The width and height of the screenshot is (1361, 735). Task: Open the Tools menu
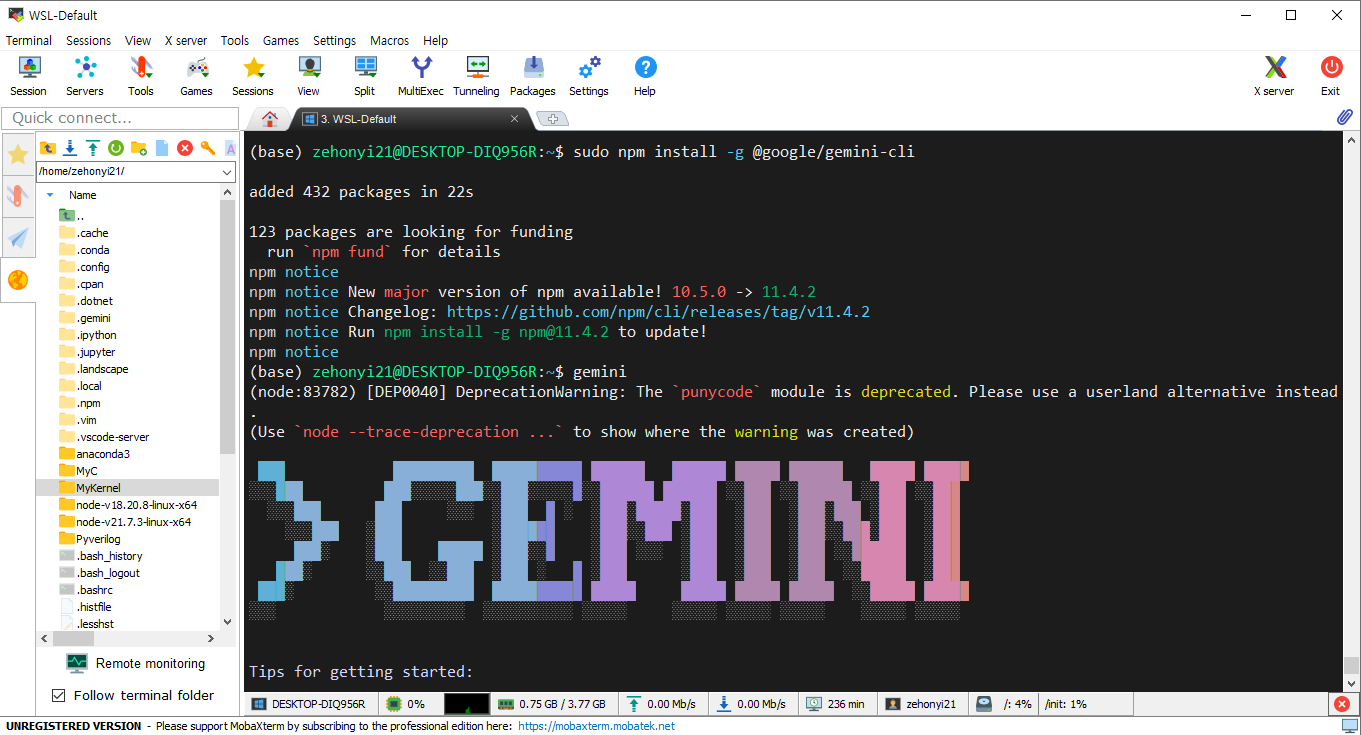point(235,41)
